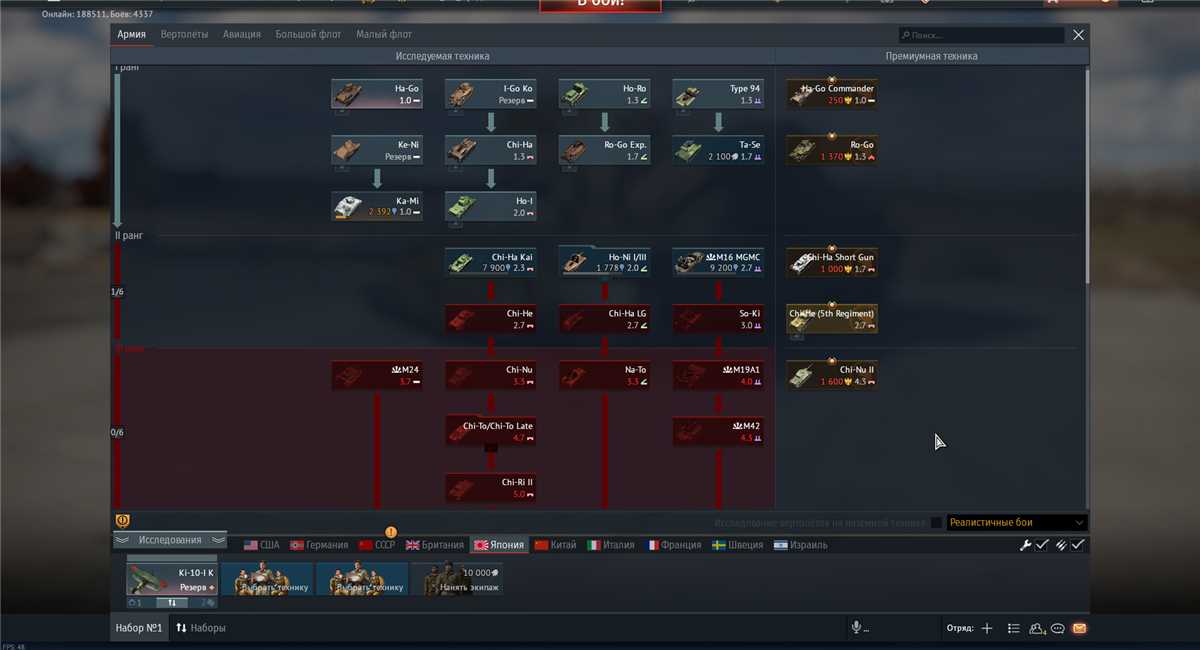The image size is (1200, 650).
Task: Select the Type 94 vehicle card
Action: 719,94
